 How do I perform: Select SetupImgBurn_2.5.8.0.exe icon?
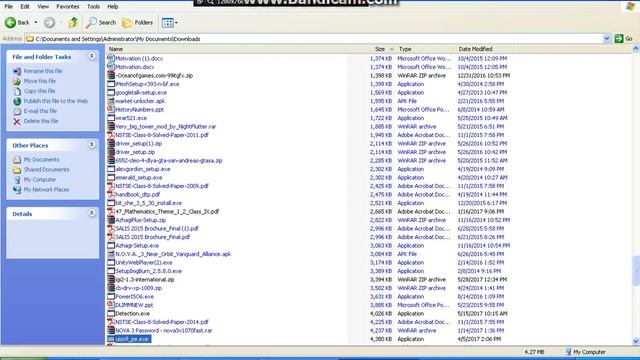pos(111,271)
